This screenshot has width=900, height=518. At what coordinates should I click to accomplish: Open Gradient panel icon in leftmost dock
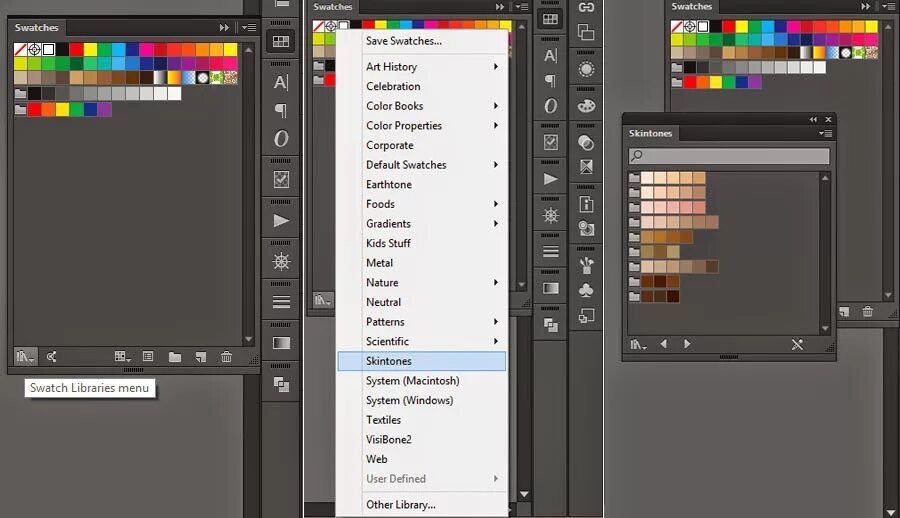pyautogui.click(x=281, y=343)
